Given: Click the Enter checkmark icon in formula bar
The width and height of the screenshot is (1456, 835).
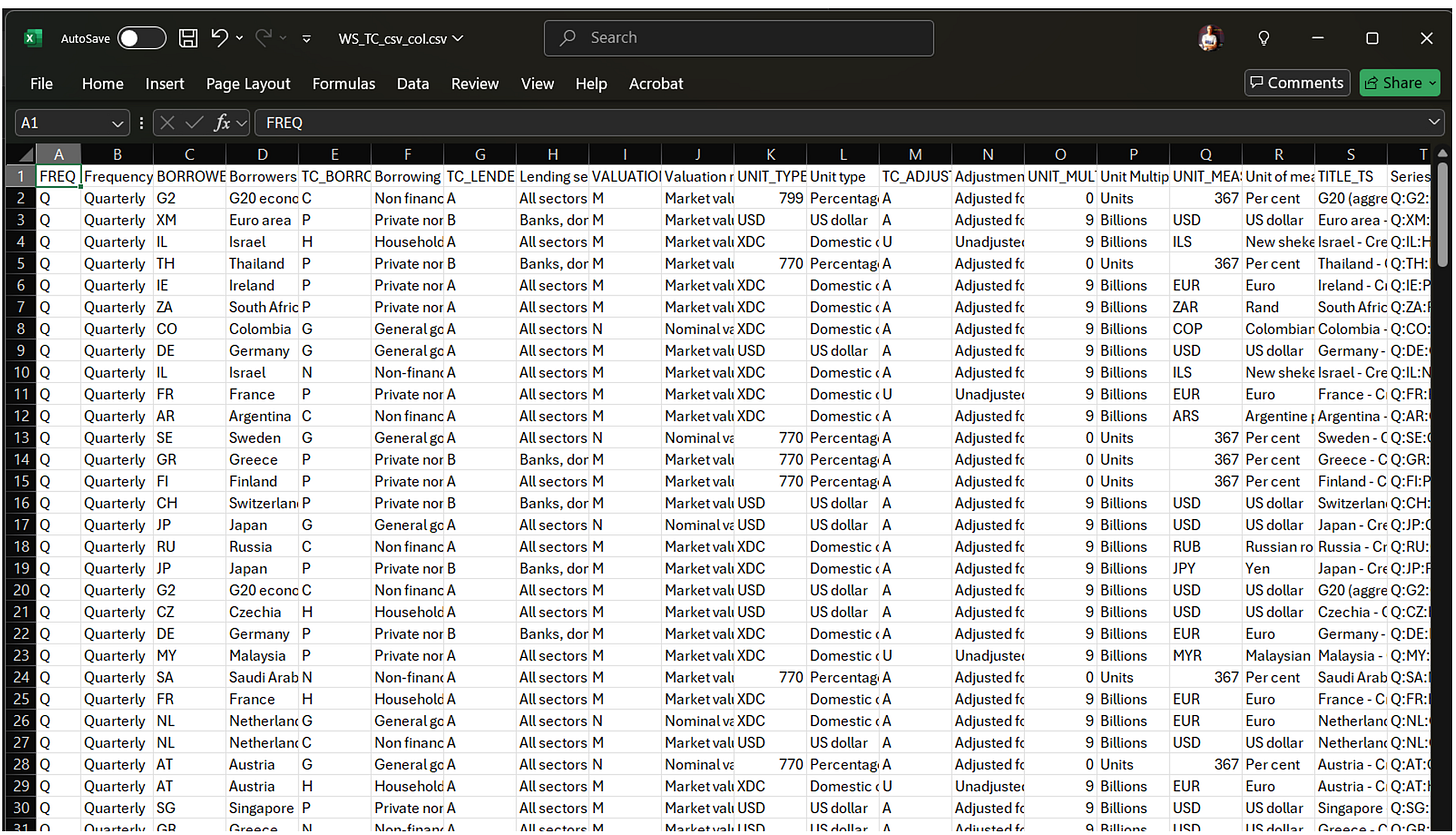Looking at the screenshot, I should pos(194,122).
